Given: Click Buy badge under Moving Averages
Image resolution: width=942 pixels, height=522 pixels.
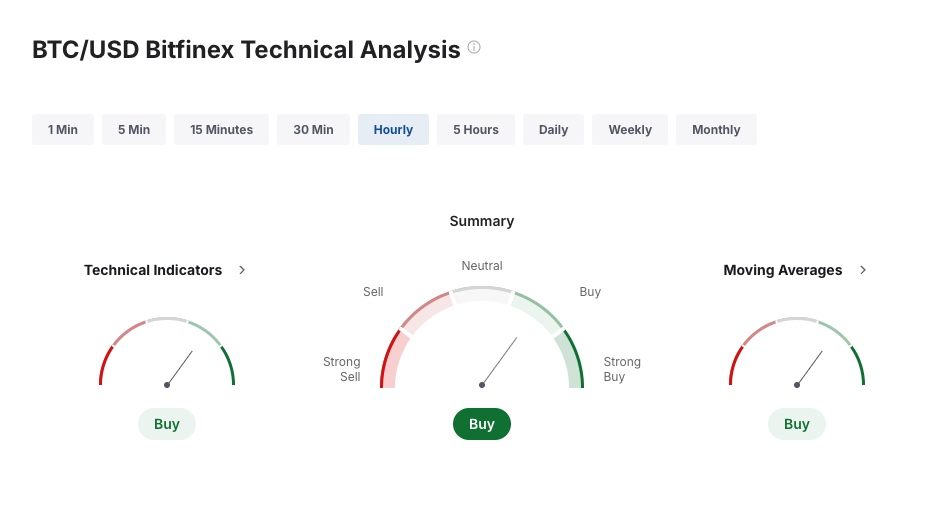Looking at the screenshot, I should 797,424.
